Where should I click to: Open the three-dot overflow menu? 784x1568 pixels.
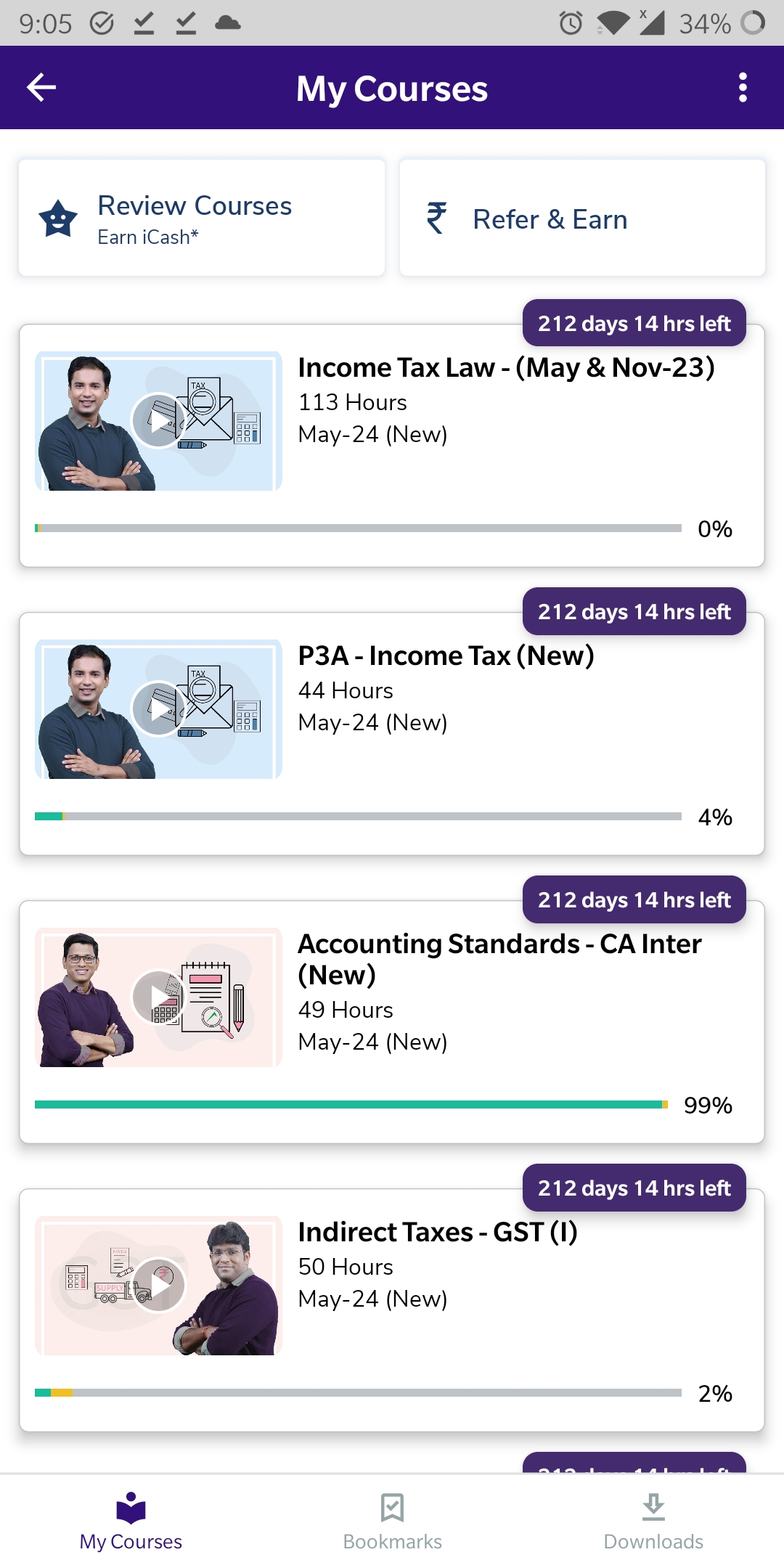click(x=742, y=88)
